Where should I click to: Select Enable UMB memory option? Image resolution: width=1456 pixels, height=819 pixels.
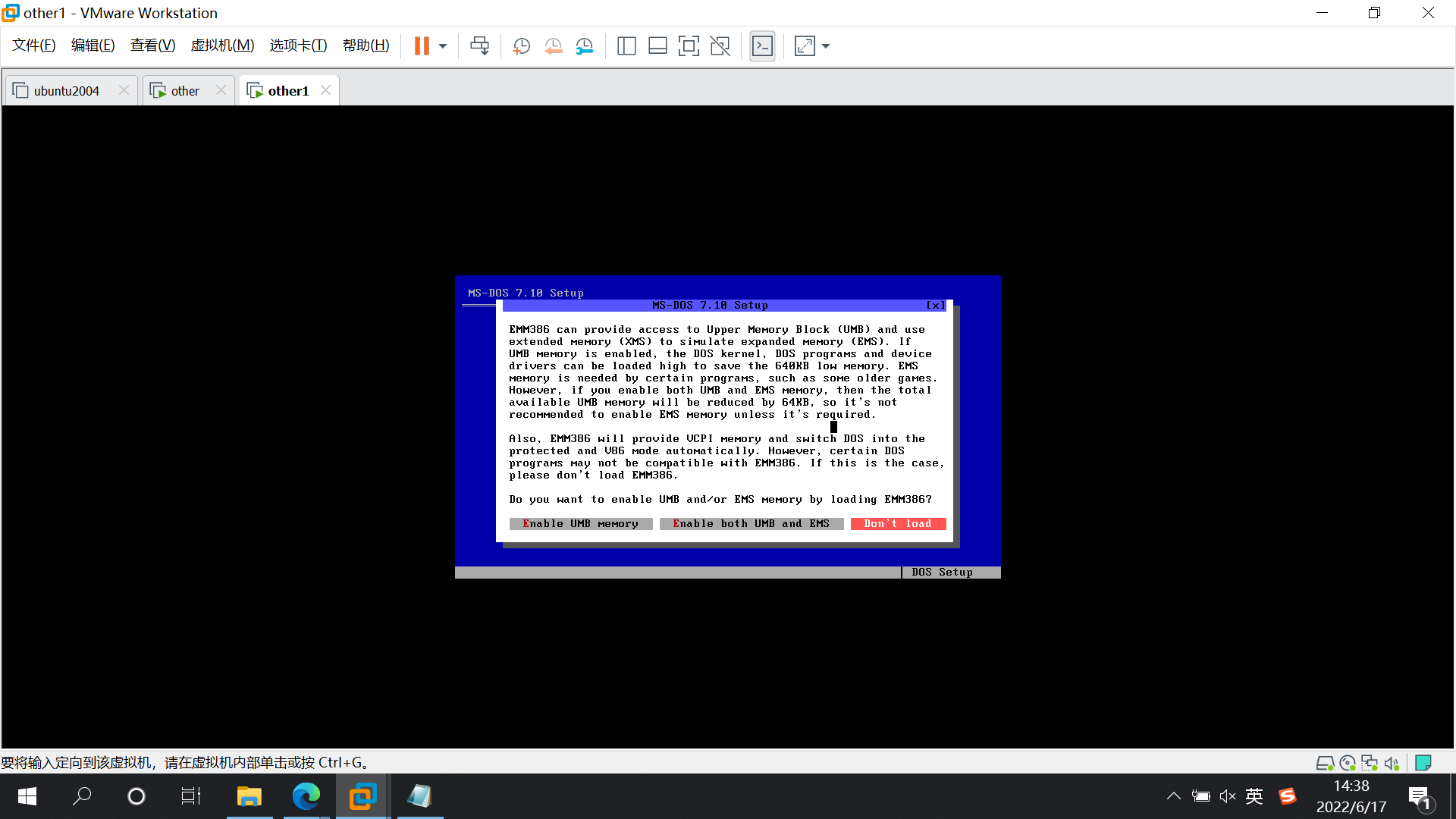point(581,523)
